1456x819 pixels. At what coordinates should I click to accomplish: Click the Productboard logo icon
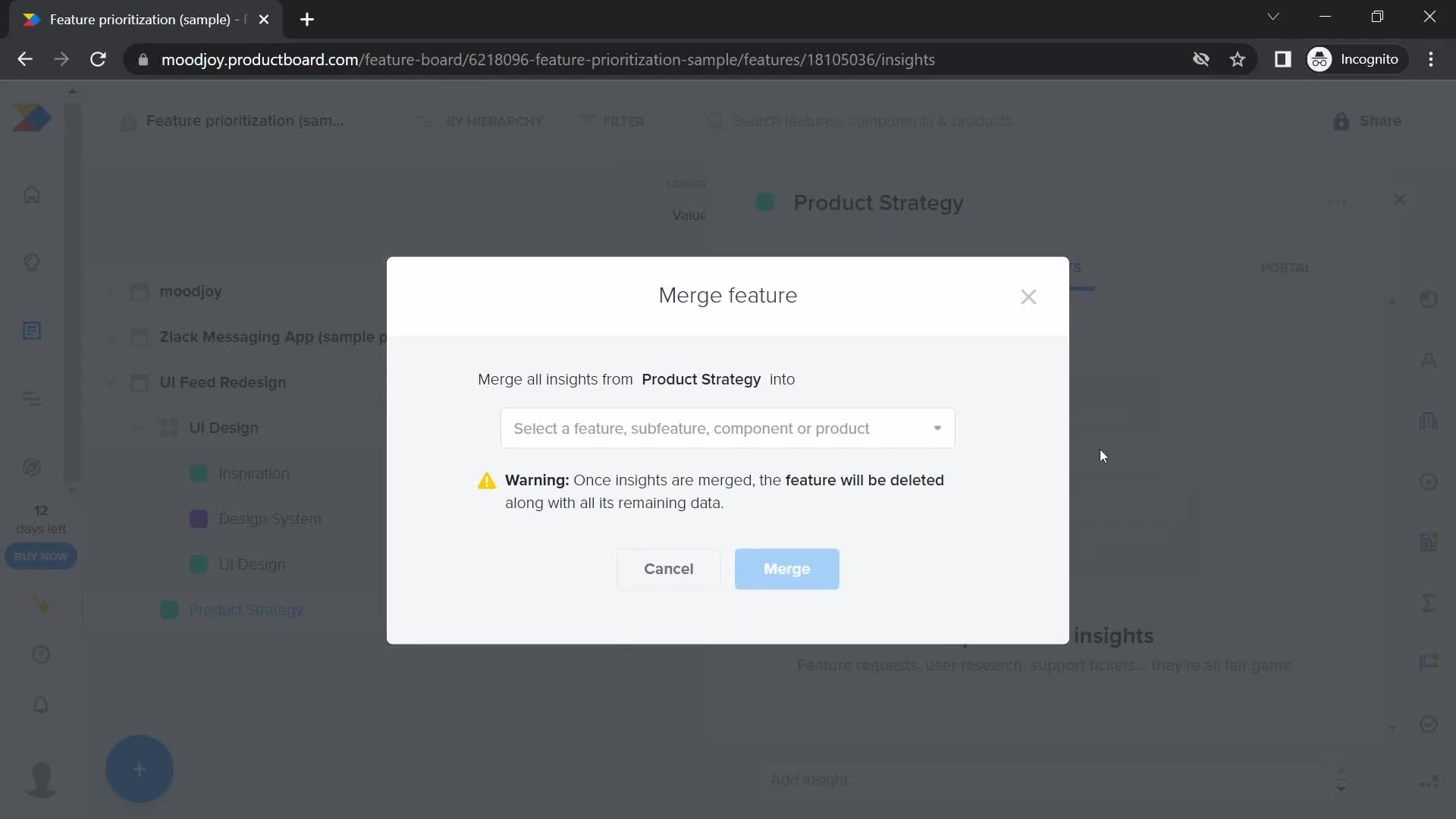[x=32, y=118]
